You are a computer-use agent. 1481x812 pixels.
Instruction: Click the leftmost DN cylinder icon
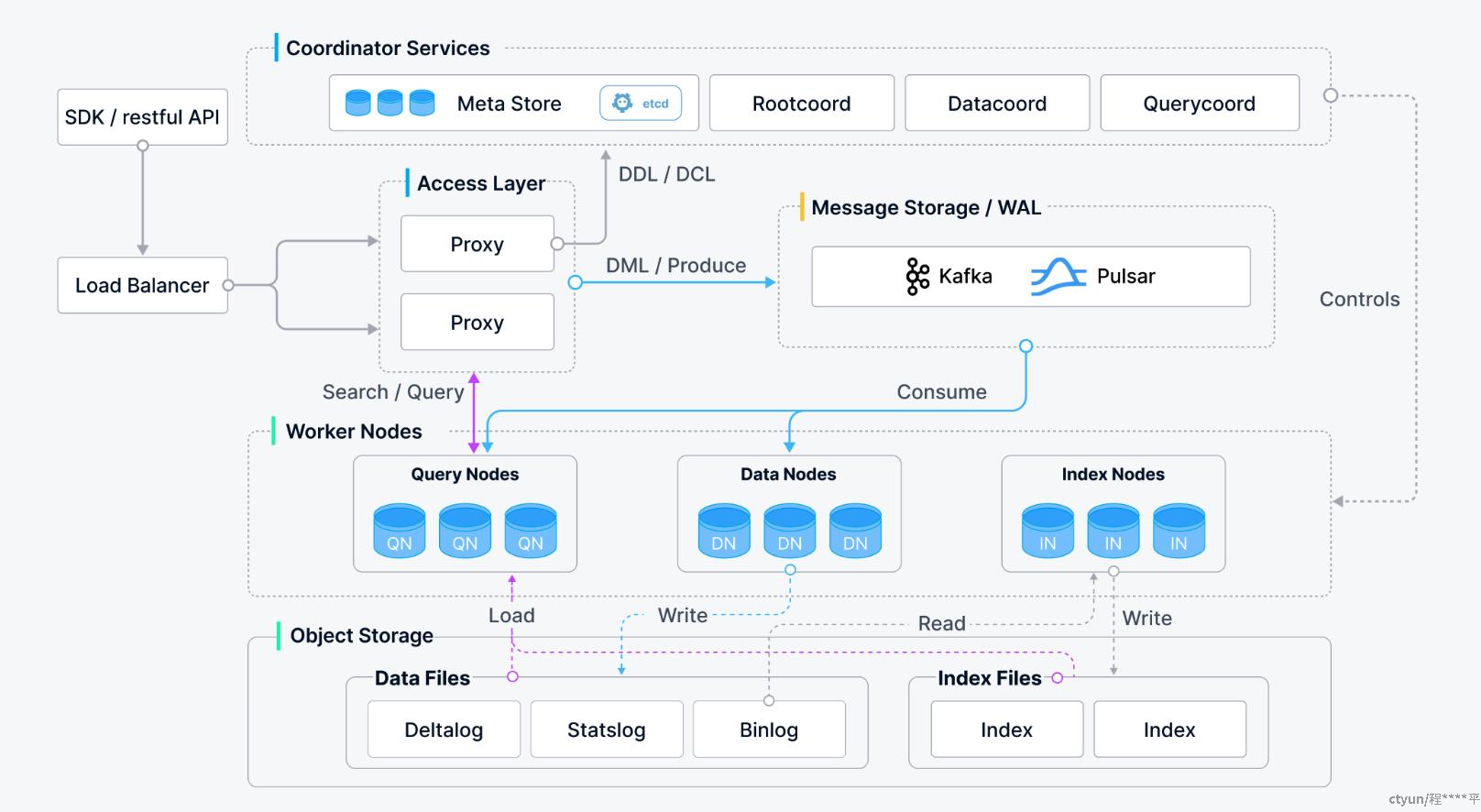pyautogui.click(x=724, y=531)
